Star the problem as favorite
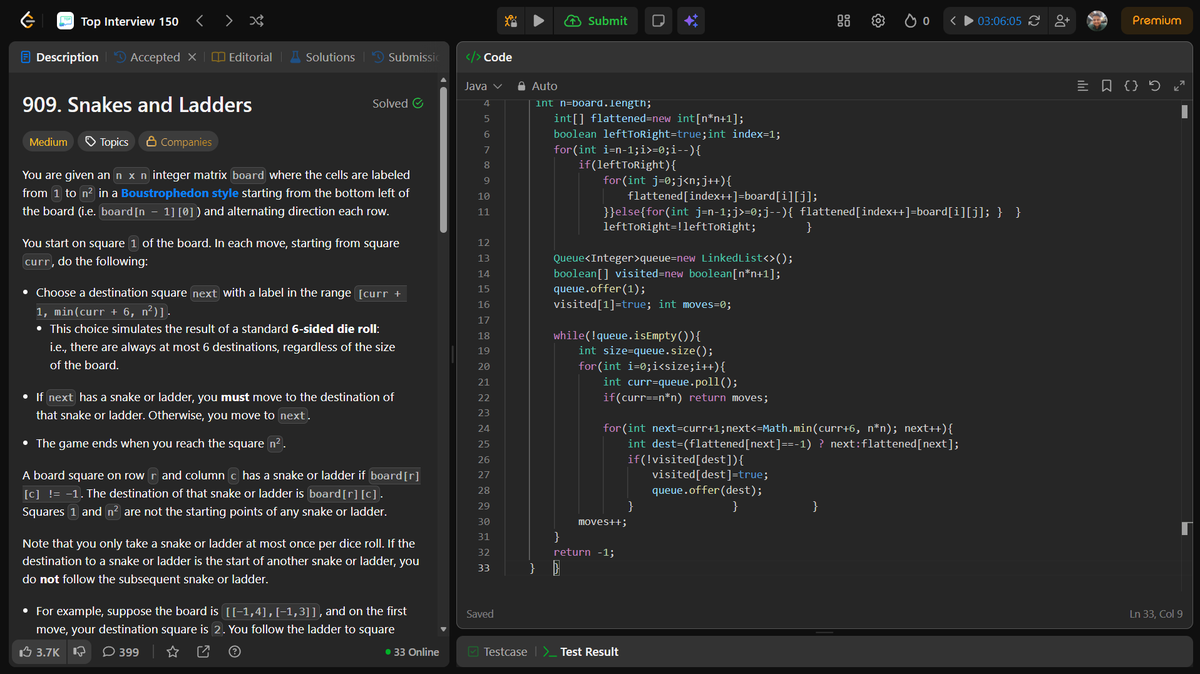Screen dimensions: 1200x674 pyautogui.click(x=172, y=652)
